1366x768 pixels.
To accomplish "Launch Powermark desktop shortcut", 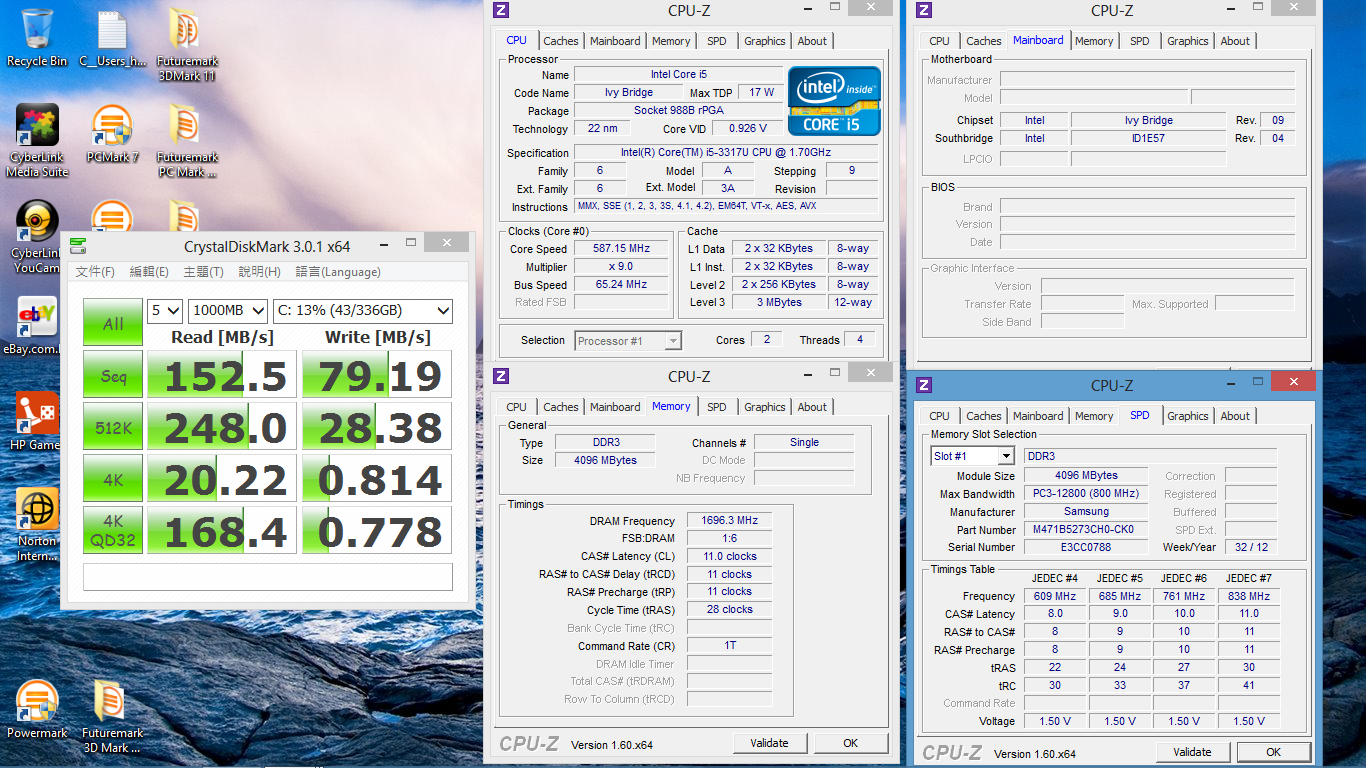I will pyautogui.click(x=37, y=710).
